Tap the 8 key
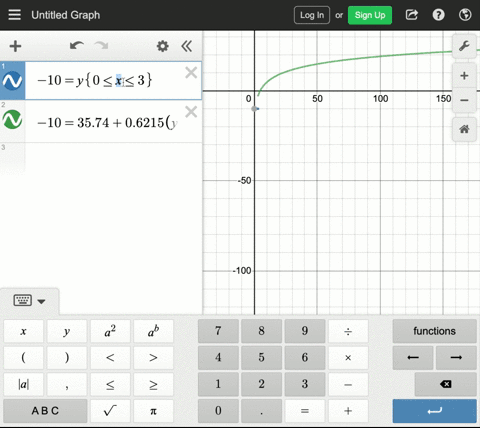The width and height of the screenshot is (480, 428). (x=261, y=331)
